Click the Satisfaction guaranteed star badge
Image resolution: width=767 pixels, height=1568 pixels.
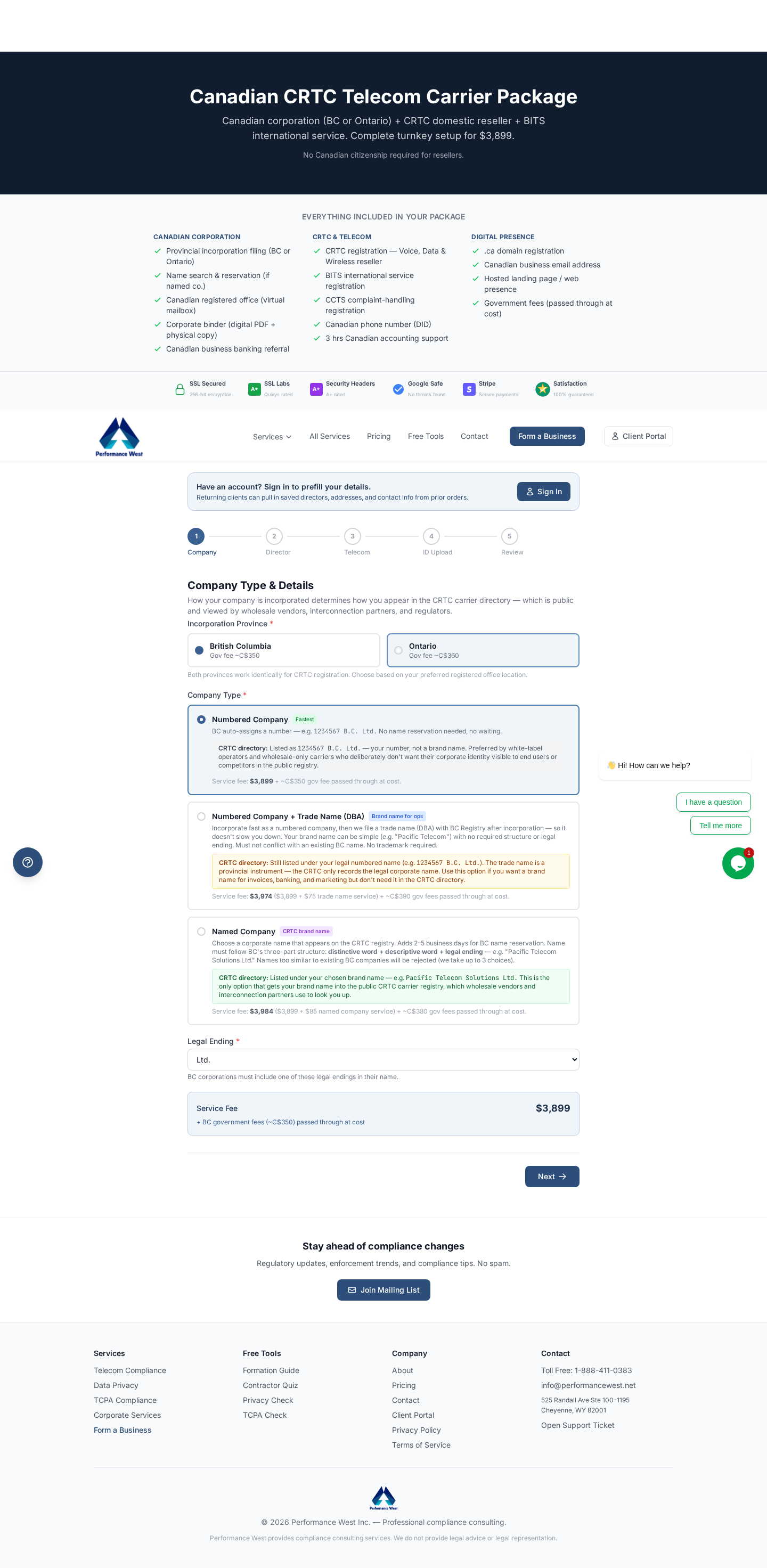542,389
